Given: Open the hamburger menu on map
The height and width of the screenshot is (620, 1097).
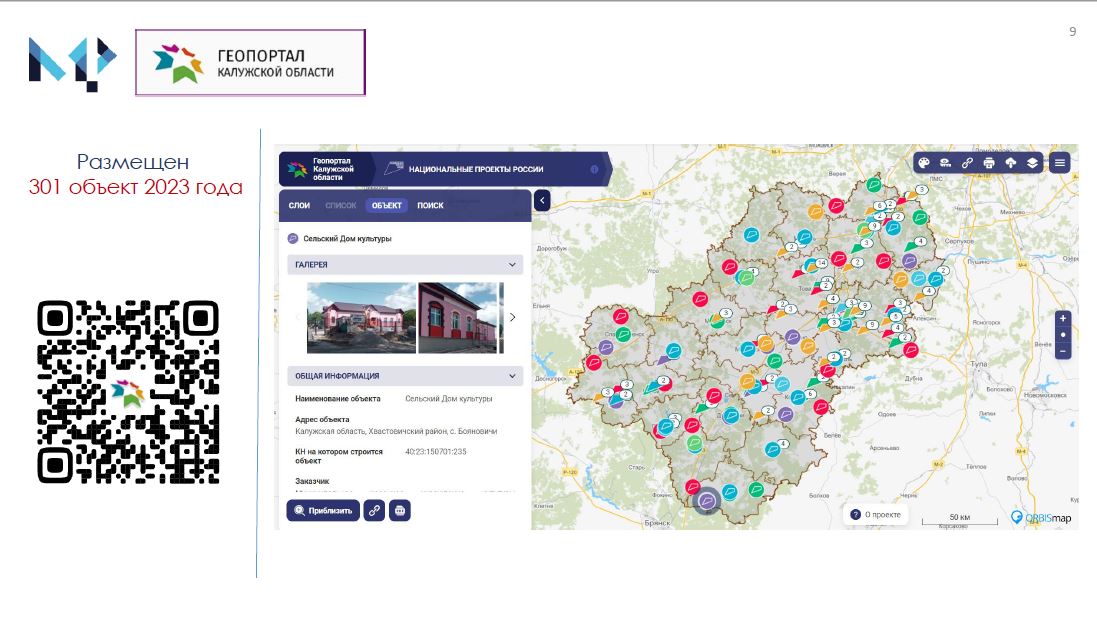Looking at the screenshot, I should [1060, 163].
